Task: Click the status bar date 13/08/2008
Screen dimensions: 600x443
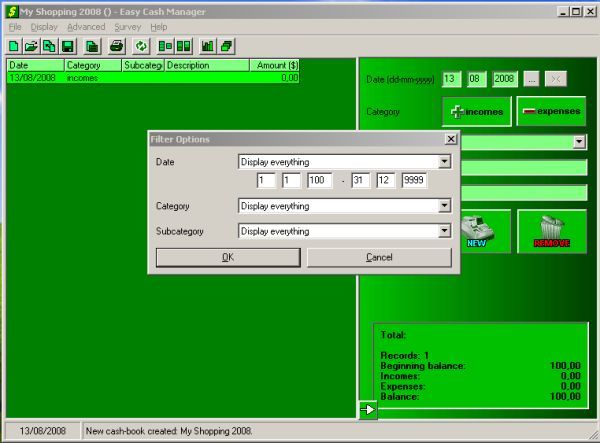Action: [43, 431]
